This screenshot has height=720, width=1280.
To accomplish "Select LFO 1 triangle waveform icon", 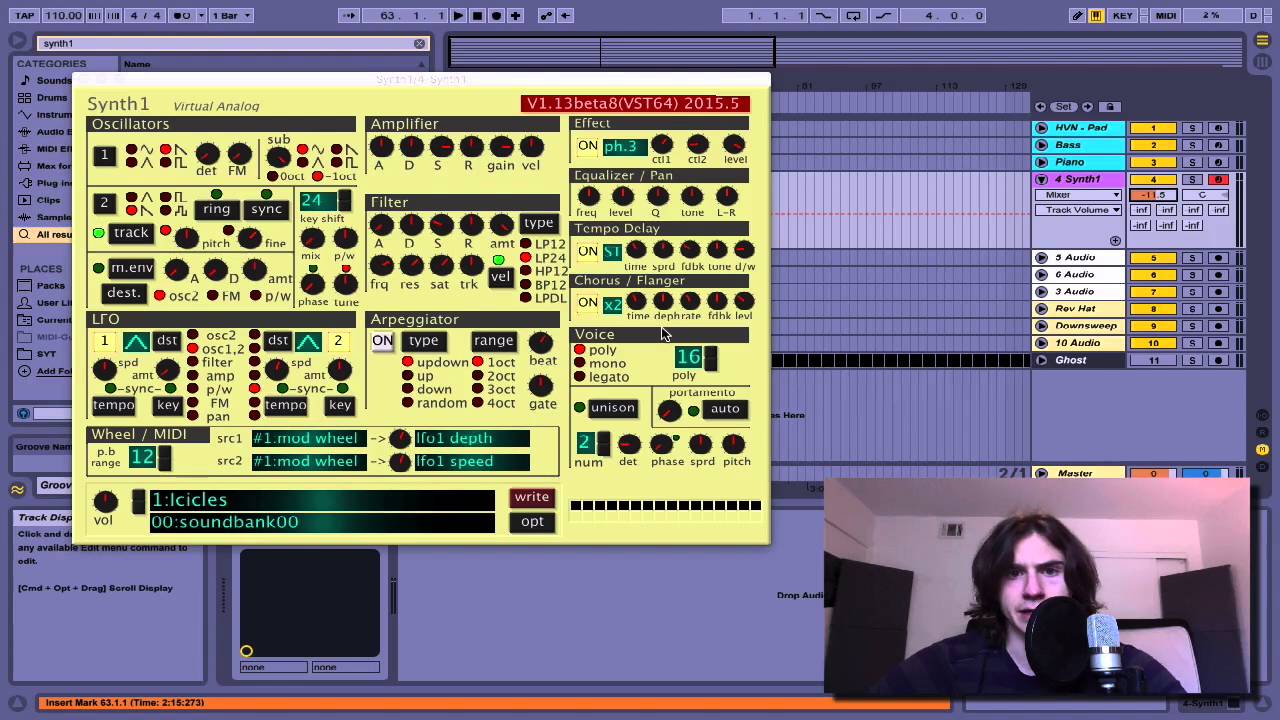I will (137, 342).
